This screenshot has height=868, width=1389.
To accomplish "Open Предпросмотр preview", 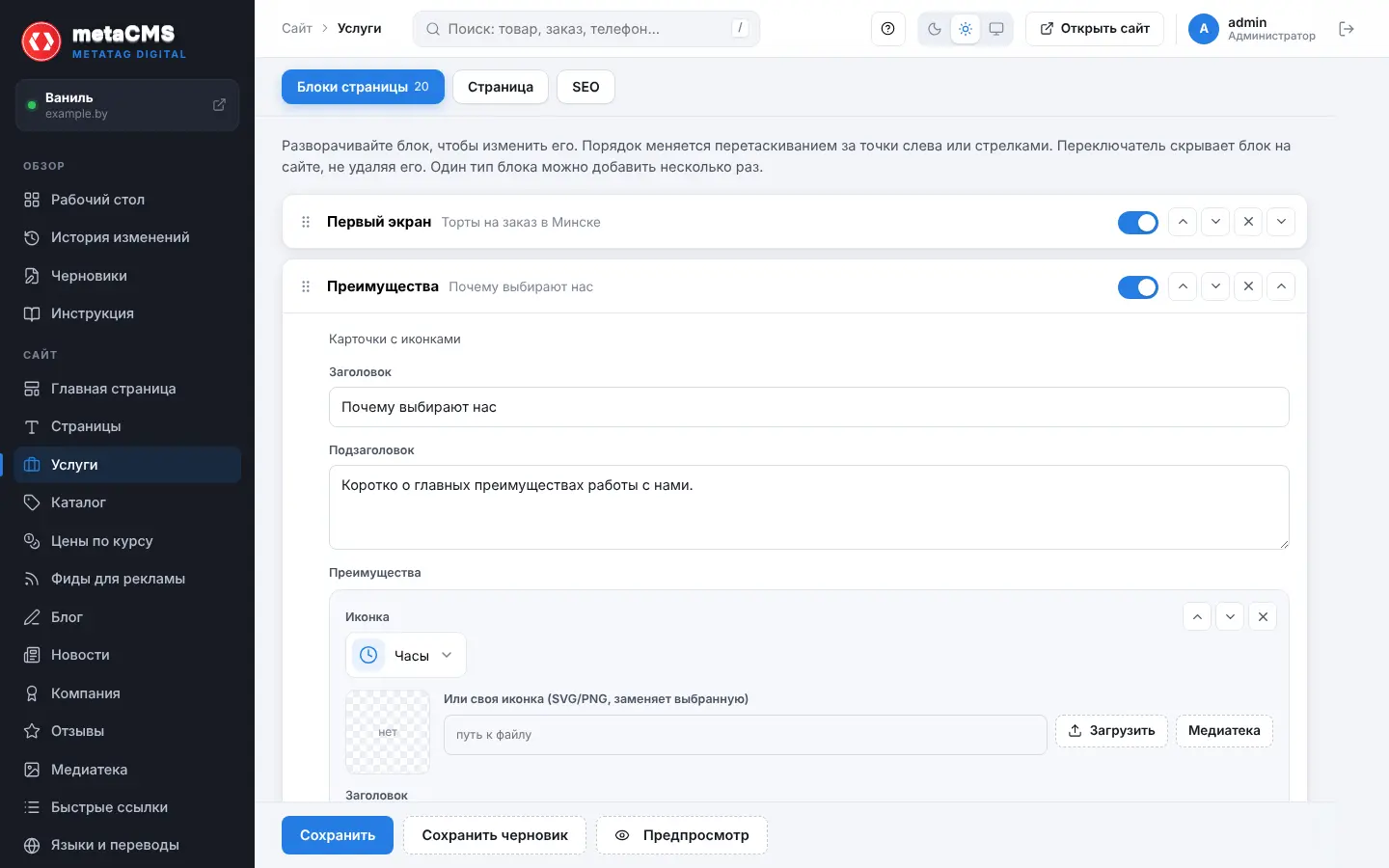I will point(682,835).
